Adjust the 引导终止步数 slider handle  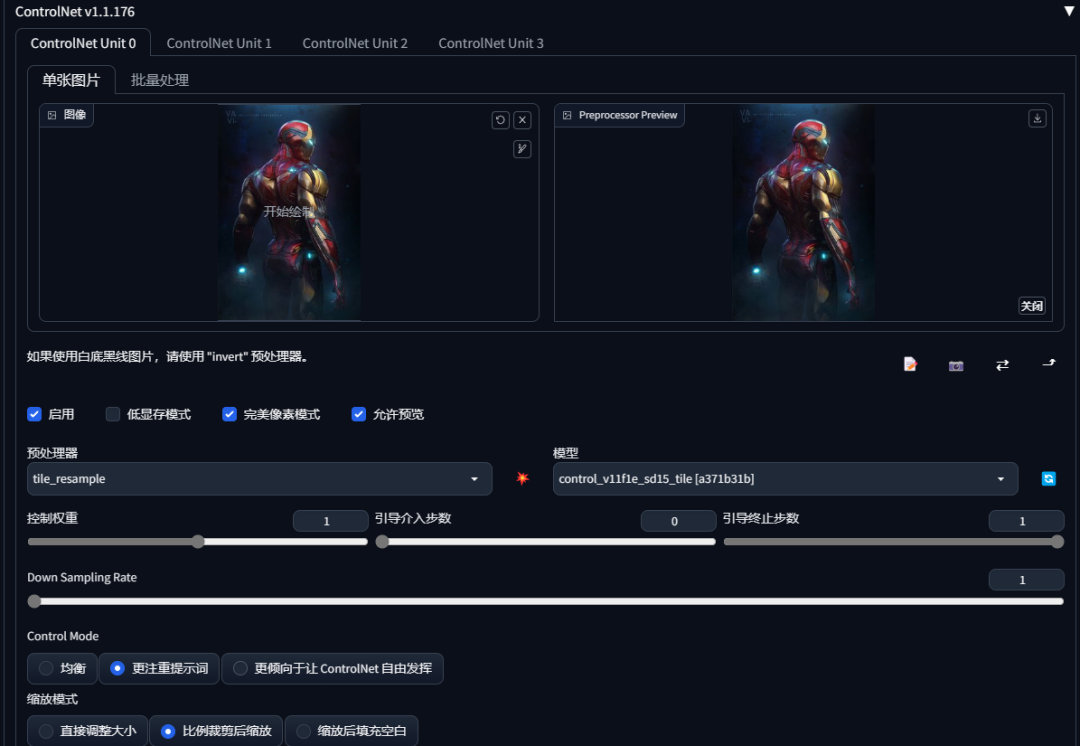1057,542
